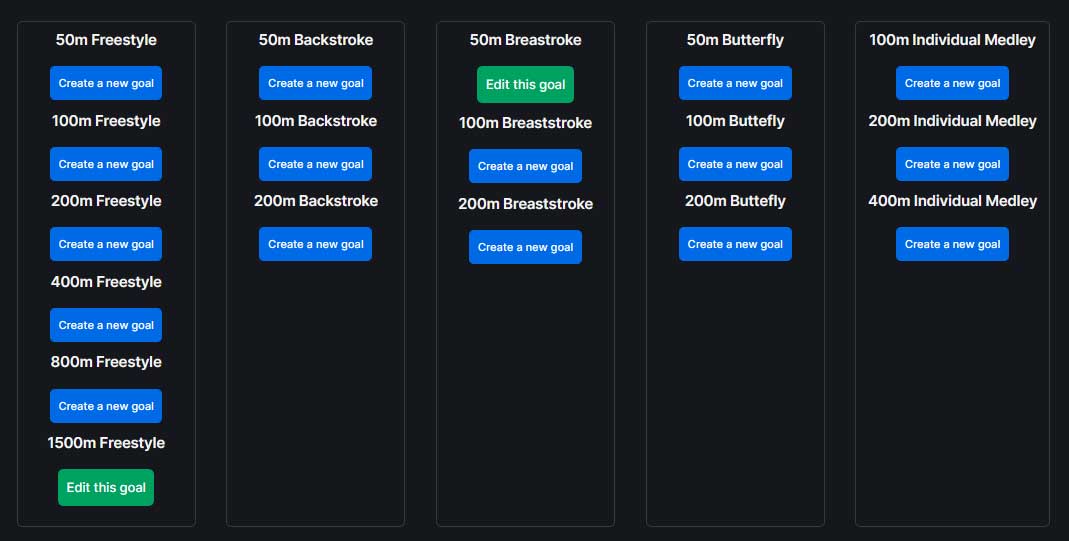Create a new goal for 200m Breaststroke
Viewport: 1069px width, 541px height.
tap(525, 247)
